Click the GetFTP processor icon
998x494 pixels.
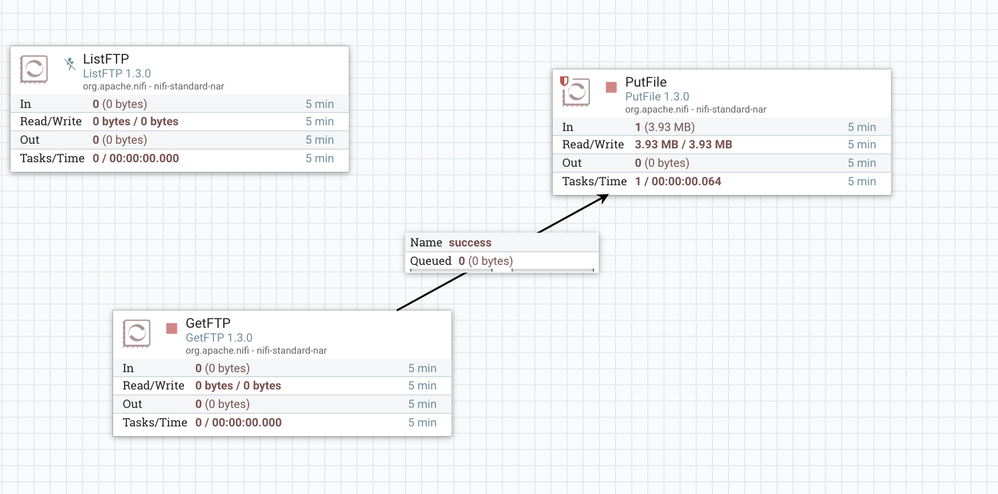[136, 334]
